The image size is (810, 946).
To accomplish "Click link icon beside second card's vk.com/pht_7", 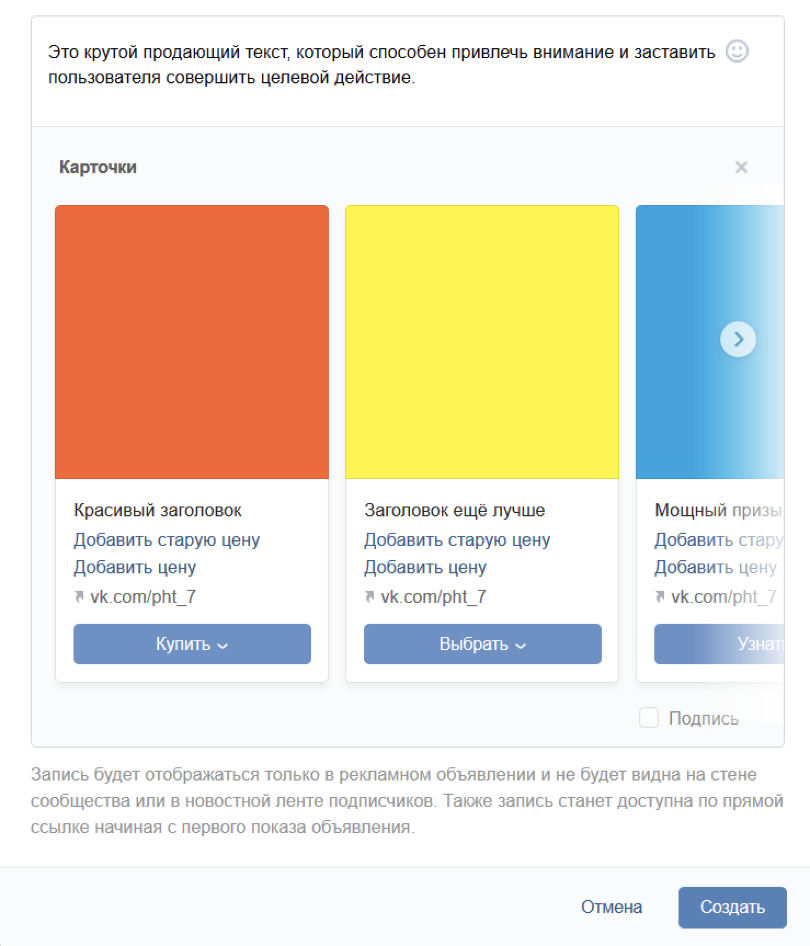I will (370, 597).
